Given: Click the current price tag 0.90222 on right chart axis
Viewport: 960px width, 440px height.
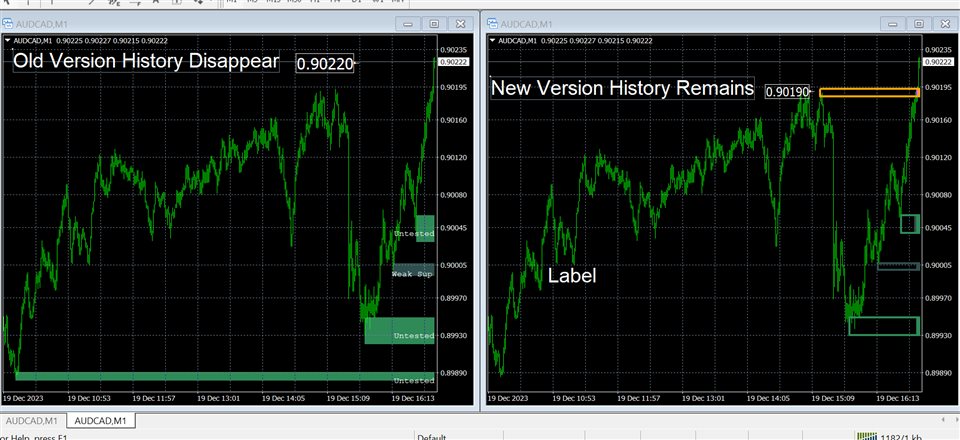Looking at the screenshot, I should pyautogui.click(x=938, y=62).
